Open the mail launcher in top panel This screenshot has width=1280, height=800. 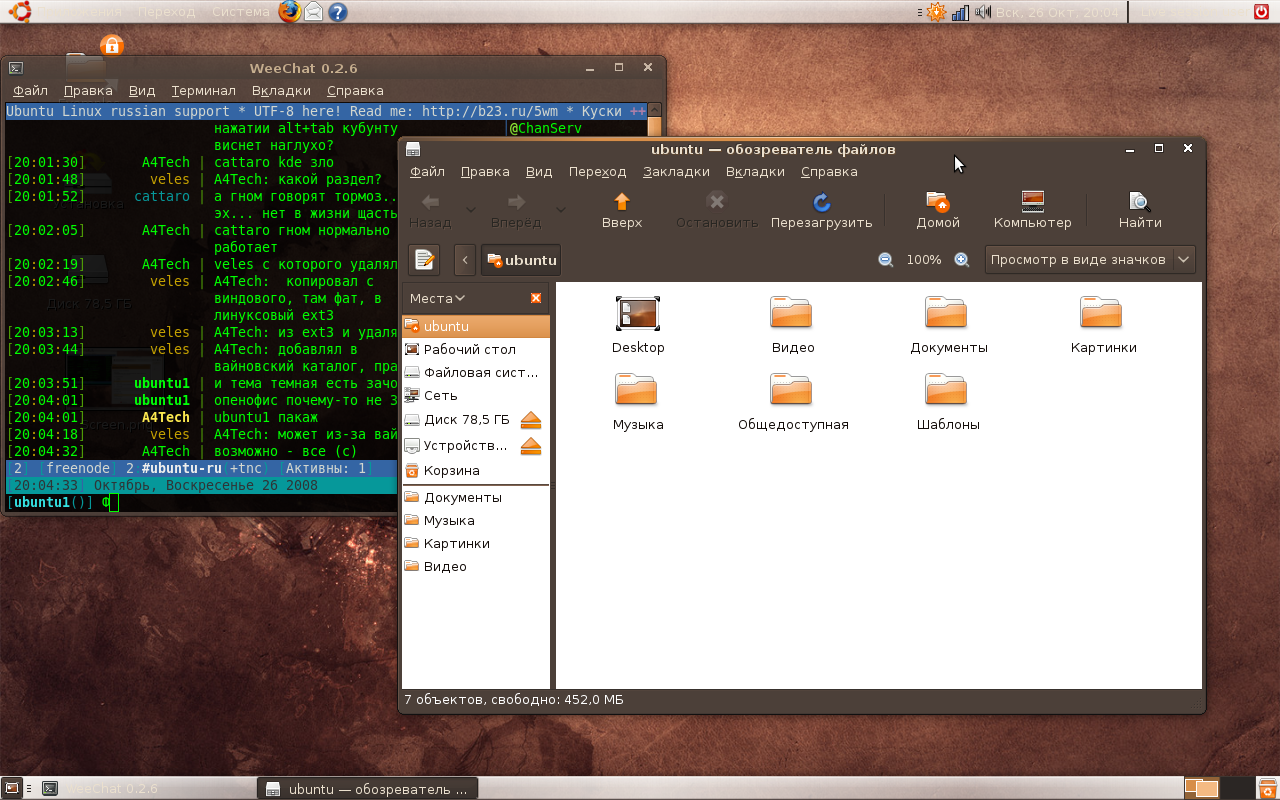tap(314, 12)
